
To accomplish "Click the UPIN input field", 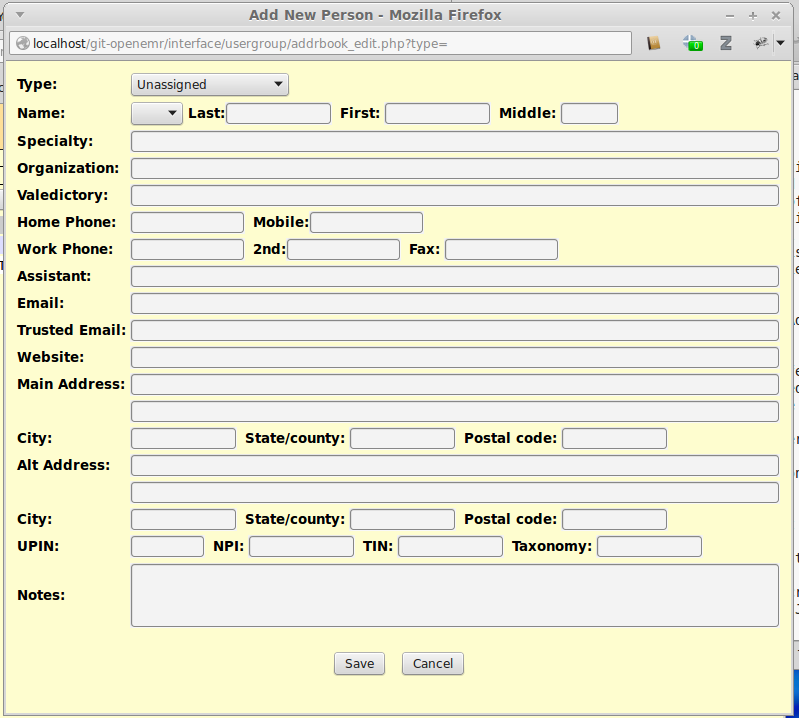I will [167, 546].
